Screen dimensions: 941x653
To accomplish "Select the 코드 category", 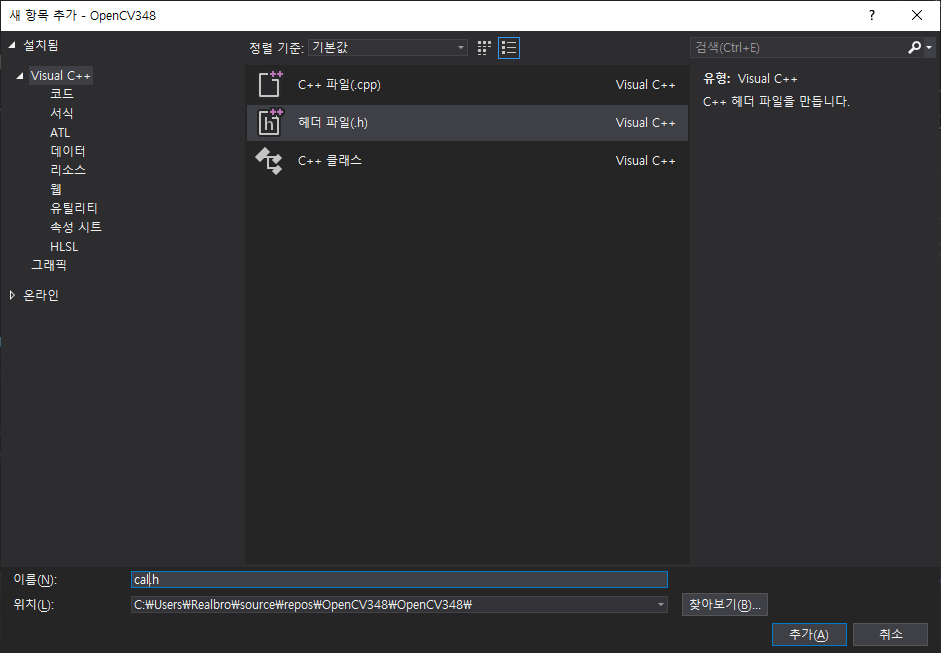I will point(61,94).
